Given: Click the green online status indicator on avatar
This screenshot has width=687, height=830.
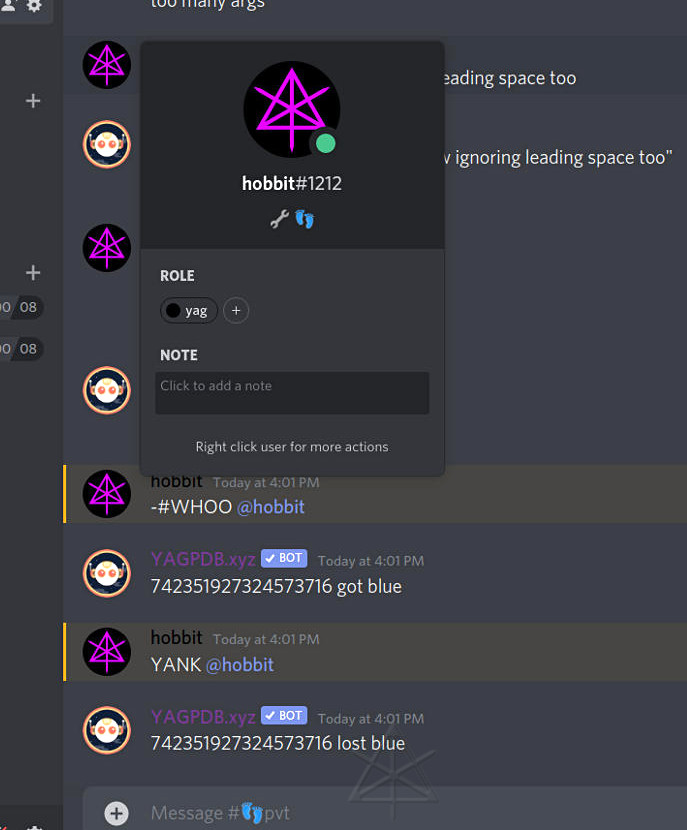Looking at the screenshot, I should tap(326, 143).
